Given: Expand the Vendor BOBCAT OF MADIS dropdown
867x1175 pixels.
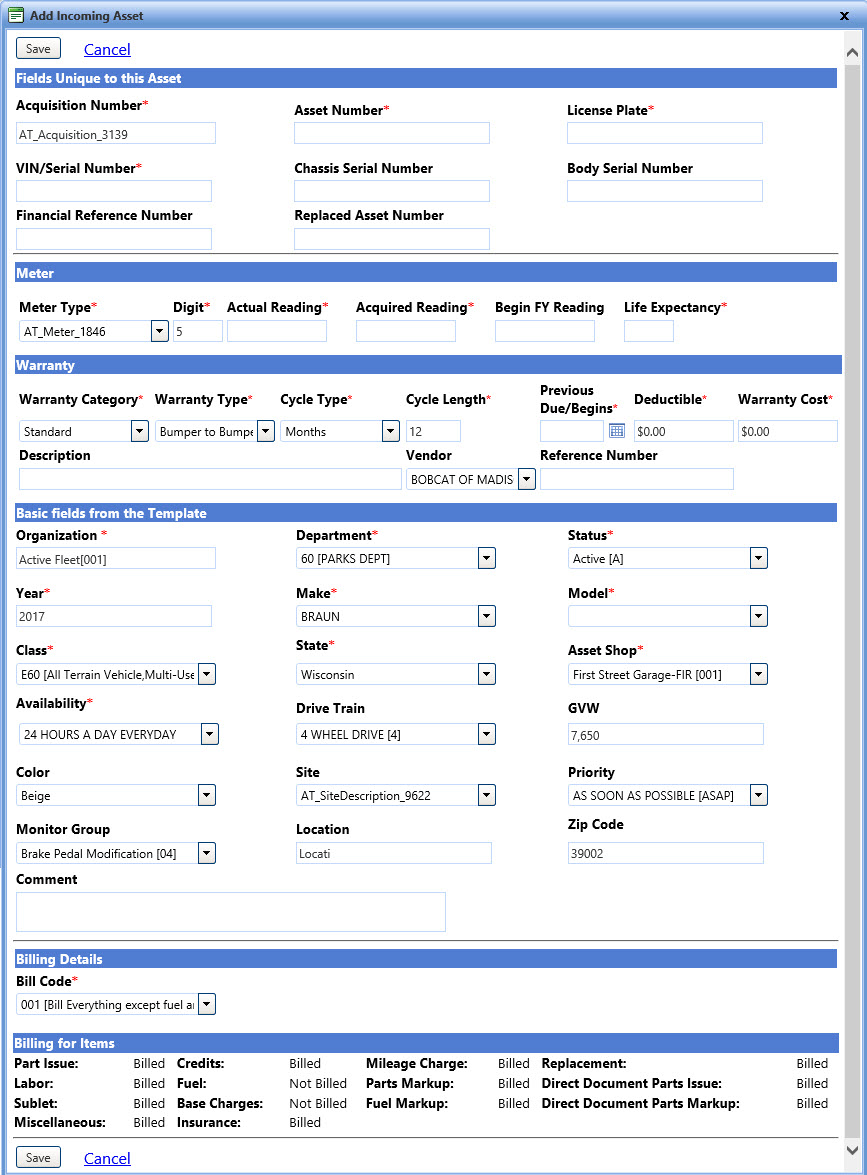Looking at the screenshot, I should point(527,479).
